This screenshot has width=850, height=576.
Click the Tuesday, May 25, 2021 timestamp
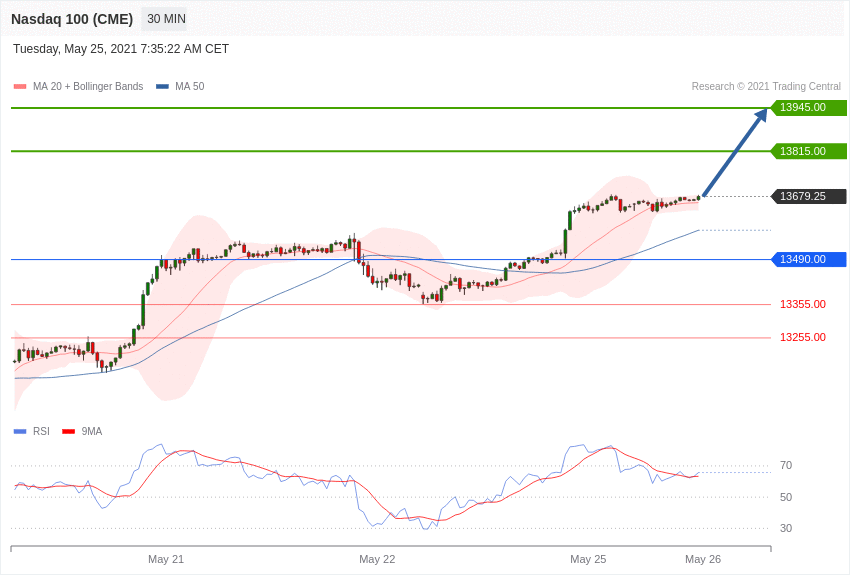coord(121,49)
